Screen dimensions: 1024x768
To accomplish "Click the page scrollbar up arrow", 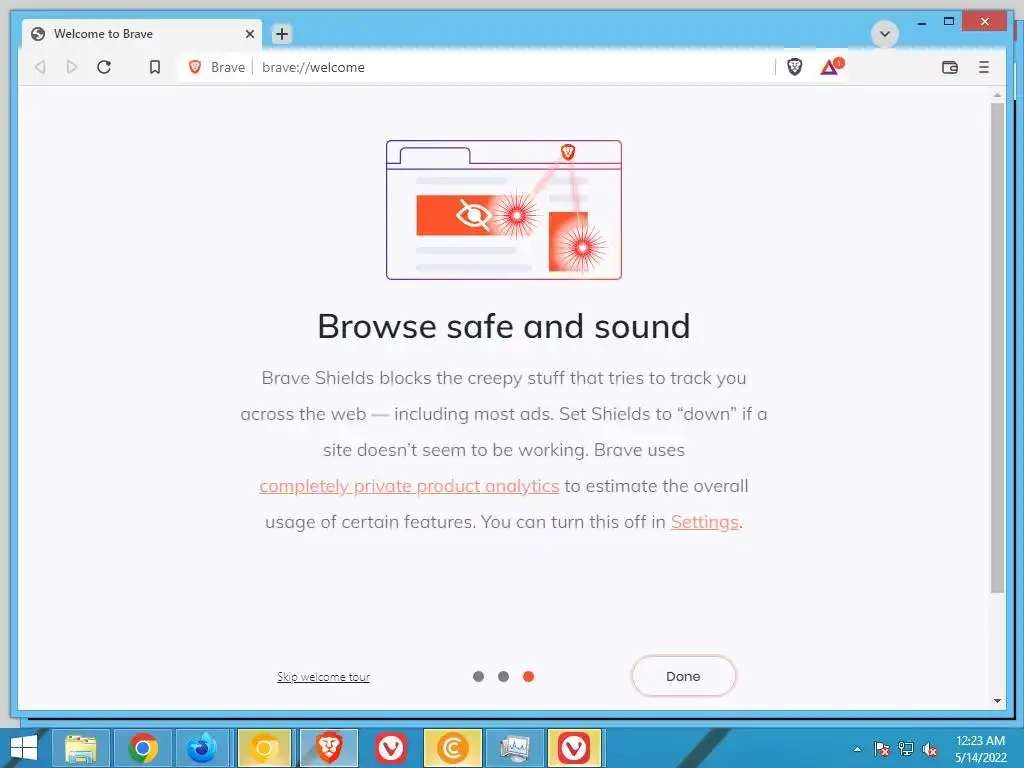I will 997,95.
